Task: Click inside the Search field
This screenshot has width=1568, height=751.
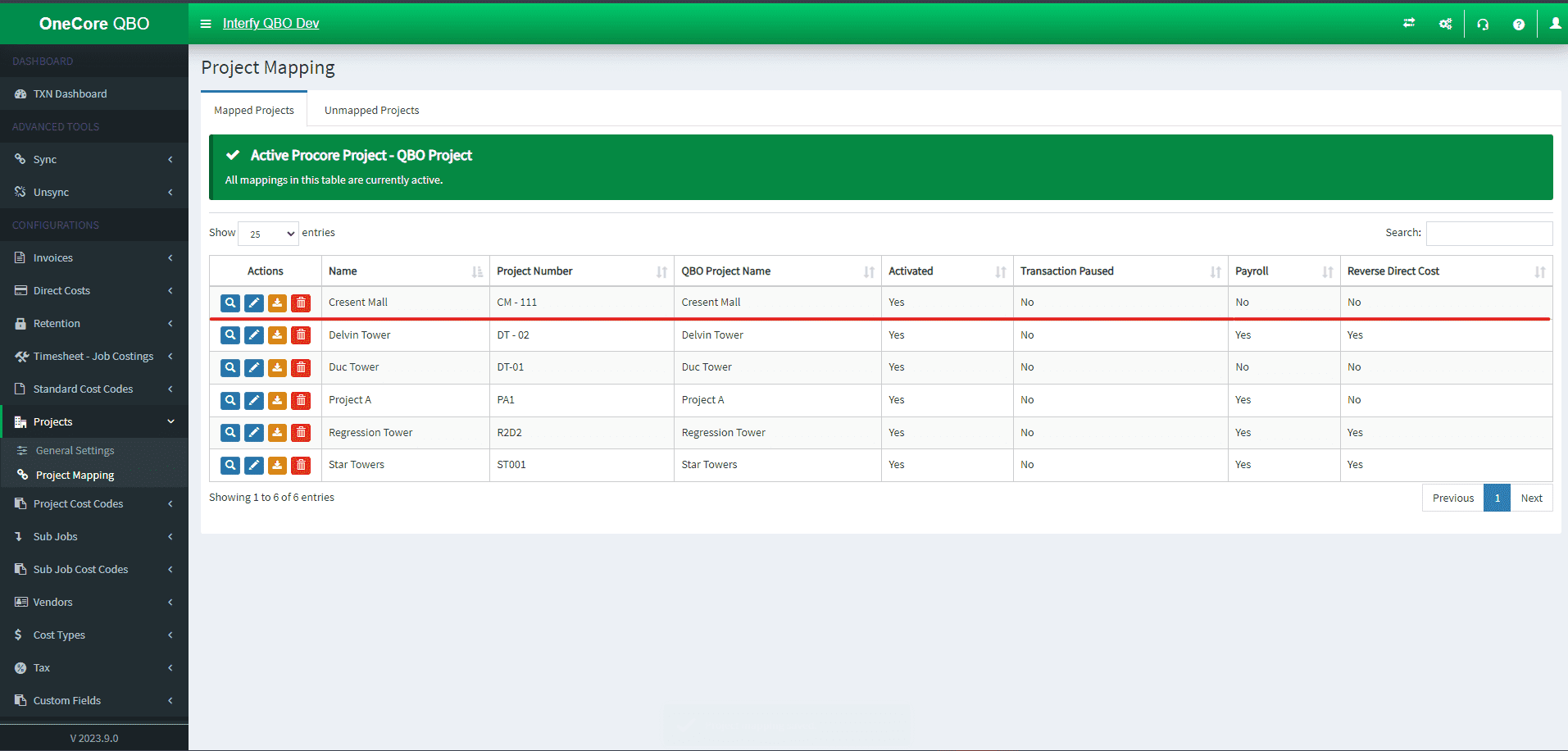Action: (x=1488, y=233)
